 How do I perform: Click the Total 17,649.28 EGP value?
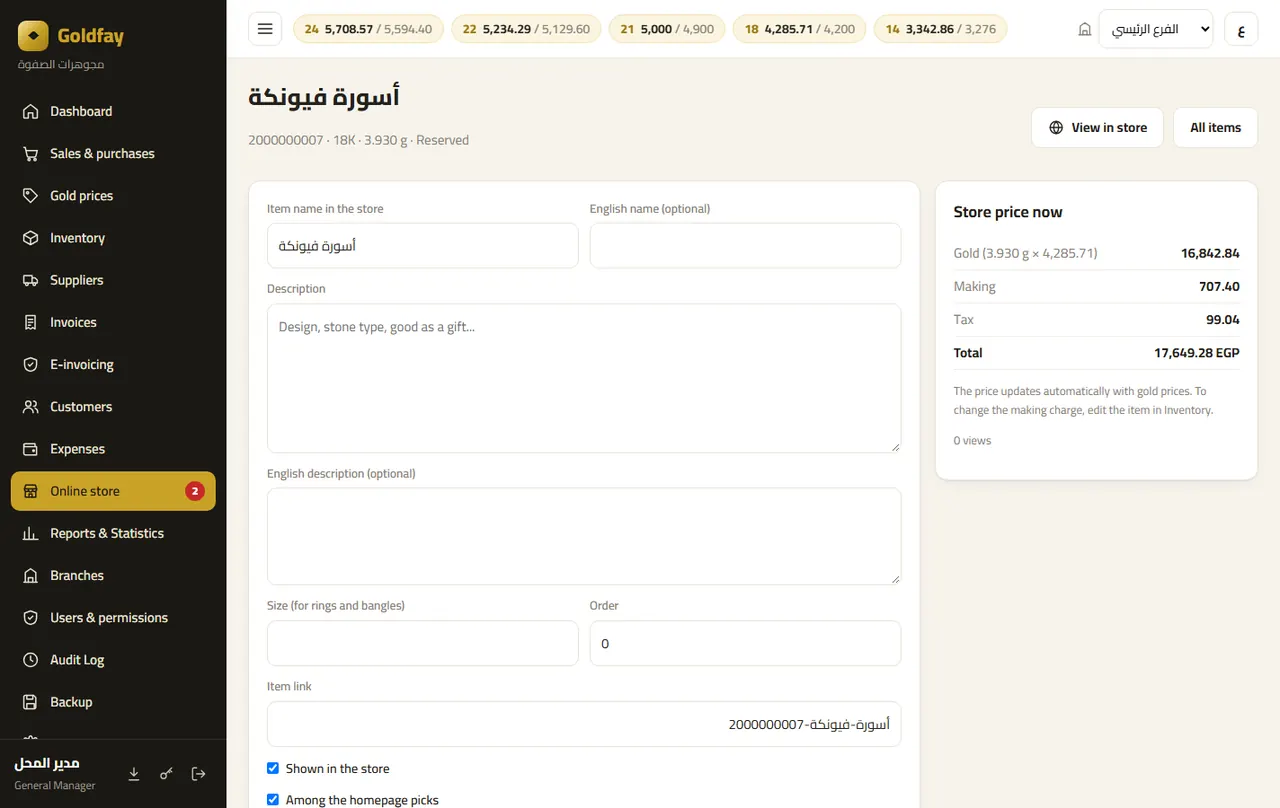1197,353
